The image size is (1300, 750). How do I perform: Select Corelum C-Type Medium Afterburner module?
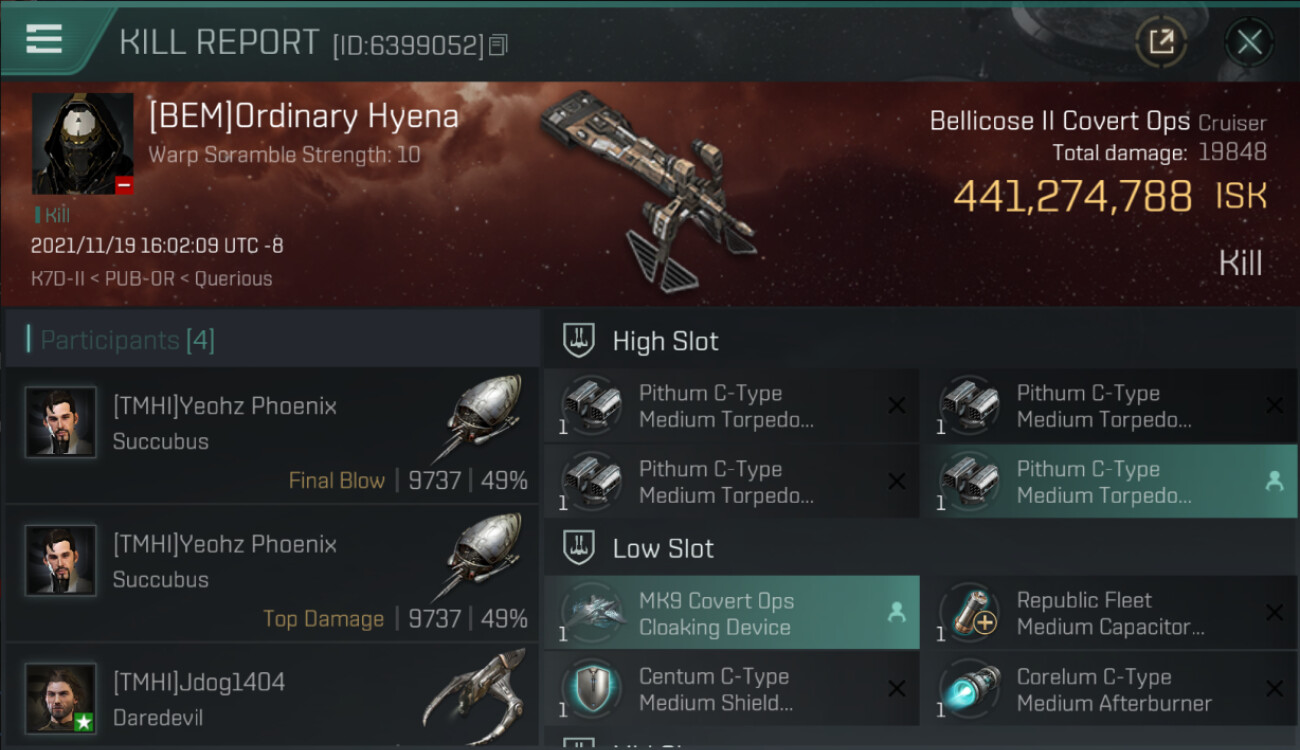pyautogui.click(x=1108, y=689)
